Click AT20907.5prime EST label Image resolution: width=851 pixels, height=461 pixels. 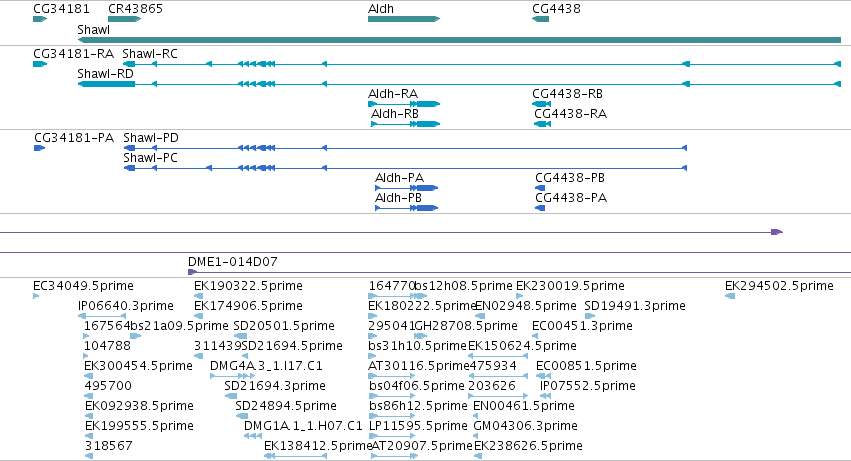point(422,446)
